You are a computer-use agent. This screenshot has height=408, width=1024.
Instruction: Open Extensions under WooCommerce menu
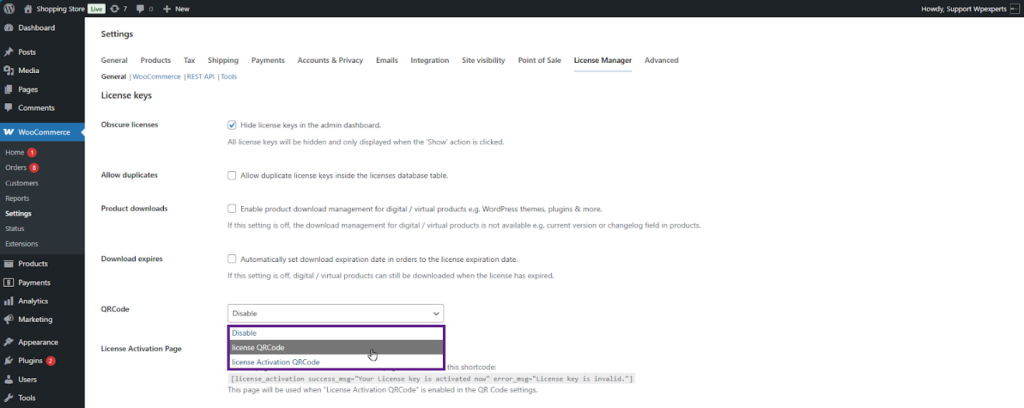(22, 243)
